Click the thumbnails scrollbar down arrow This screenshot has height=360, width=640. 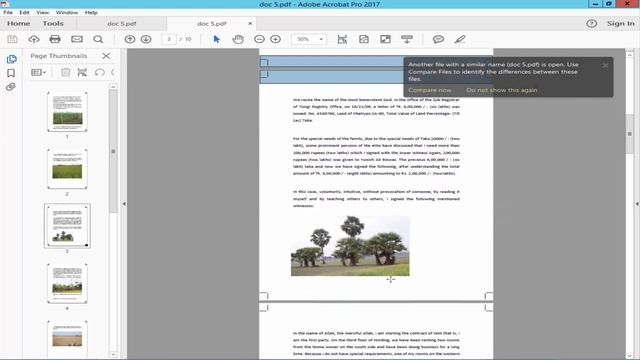113,355
